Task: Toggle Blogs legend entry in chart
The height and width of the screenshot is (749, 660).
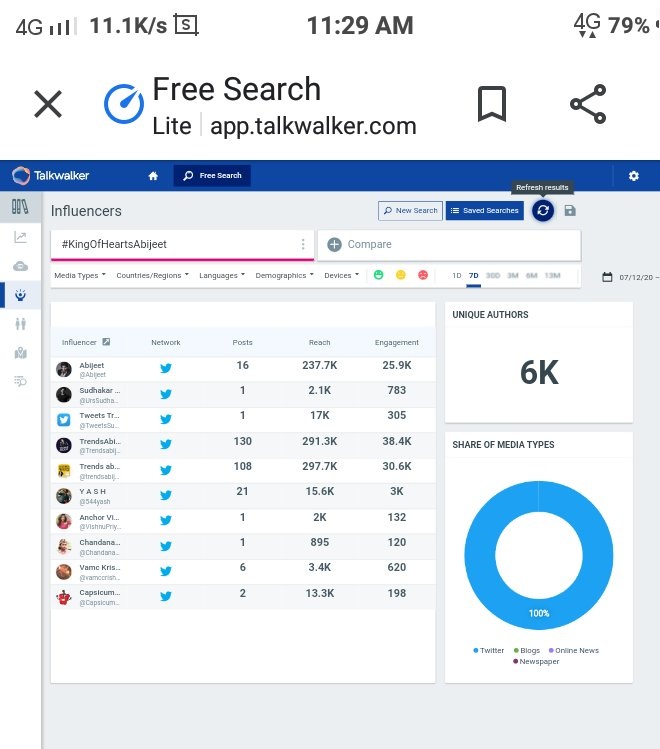Action: point(527,650)
